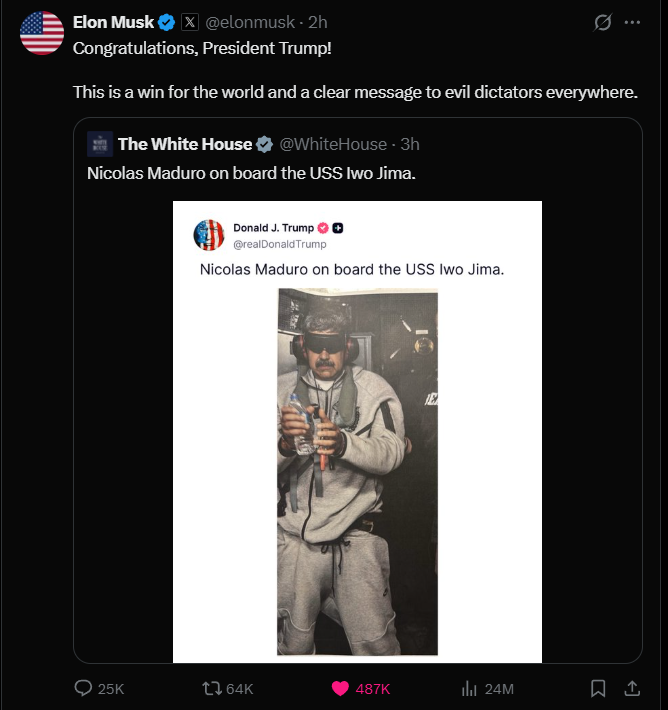Click the 2h post timestamp

click(x=317, y=22)
